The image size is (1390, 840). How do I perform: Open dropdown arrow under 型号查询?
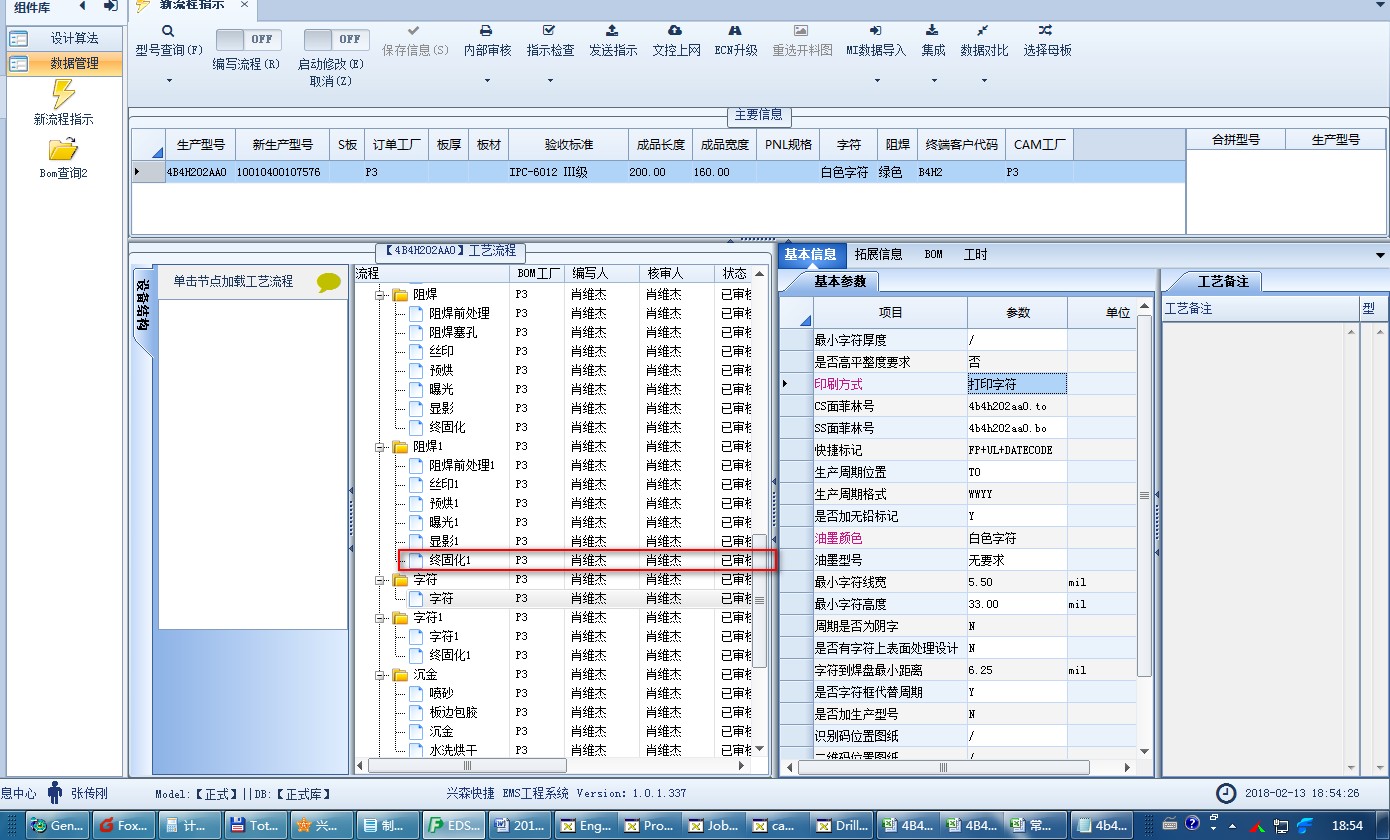[169, 80]
